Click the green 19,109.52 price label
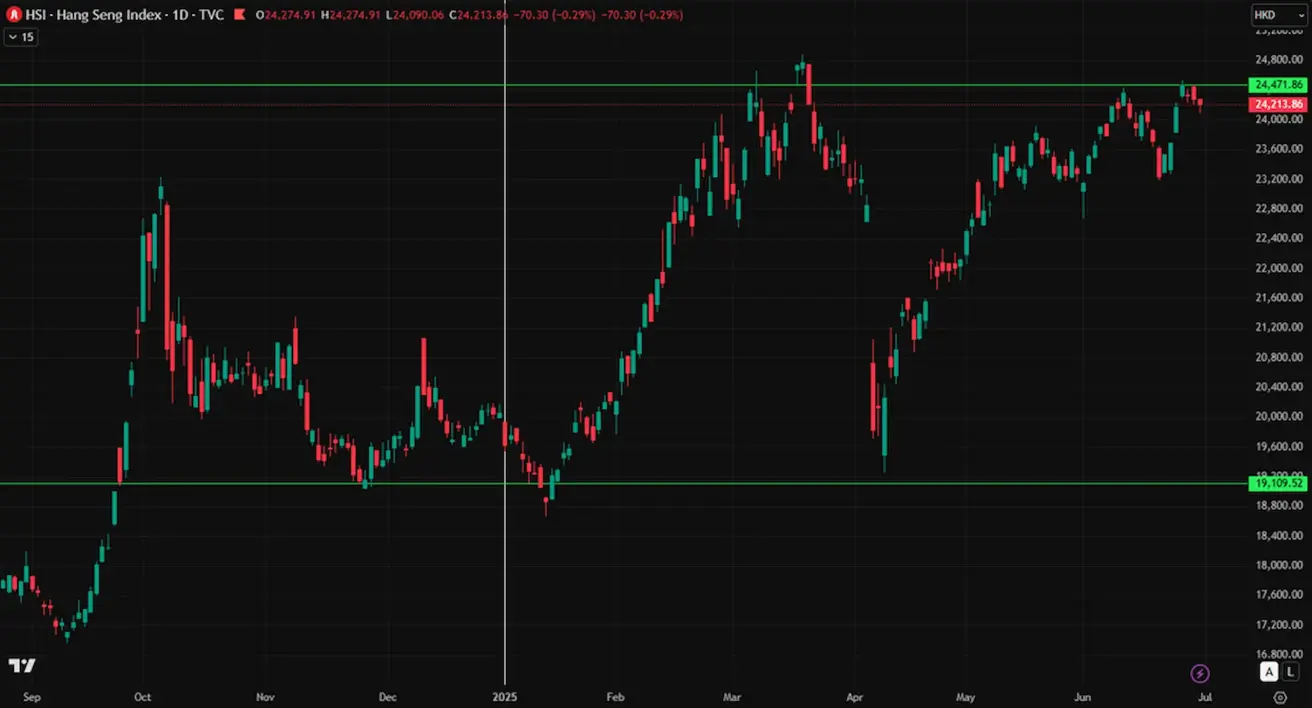Viewport: 1312px width, 708px height. click(1279, 484)
